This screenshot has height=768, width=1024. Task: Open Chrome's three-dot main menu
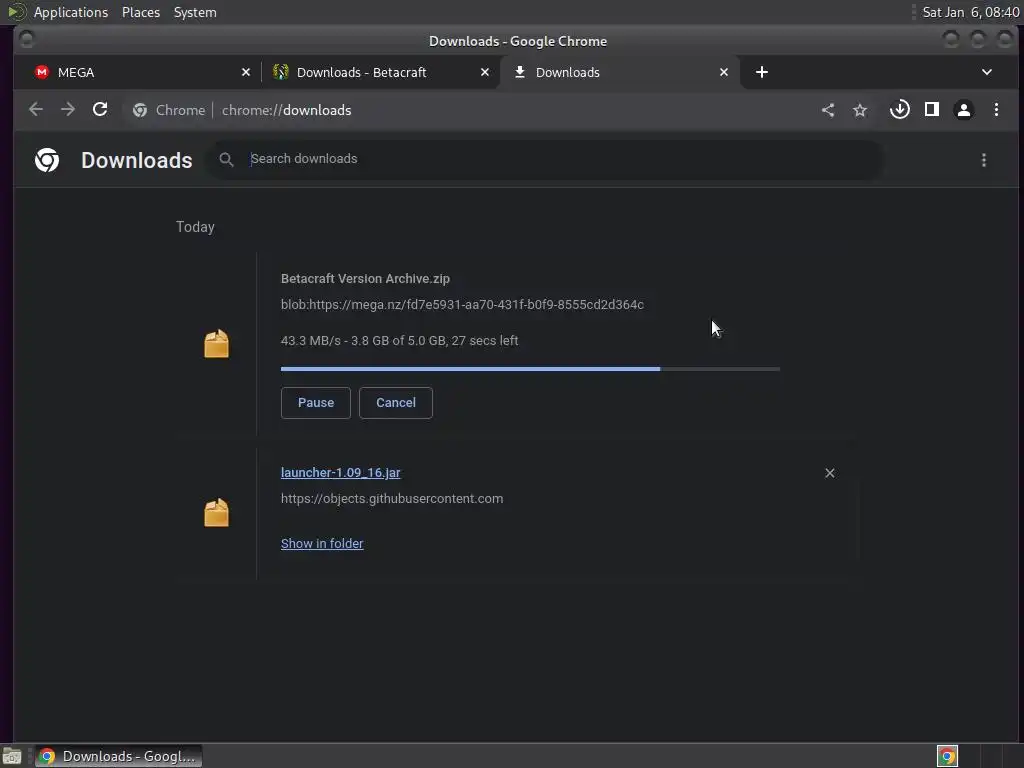[997, 110]
